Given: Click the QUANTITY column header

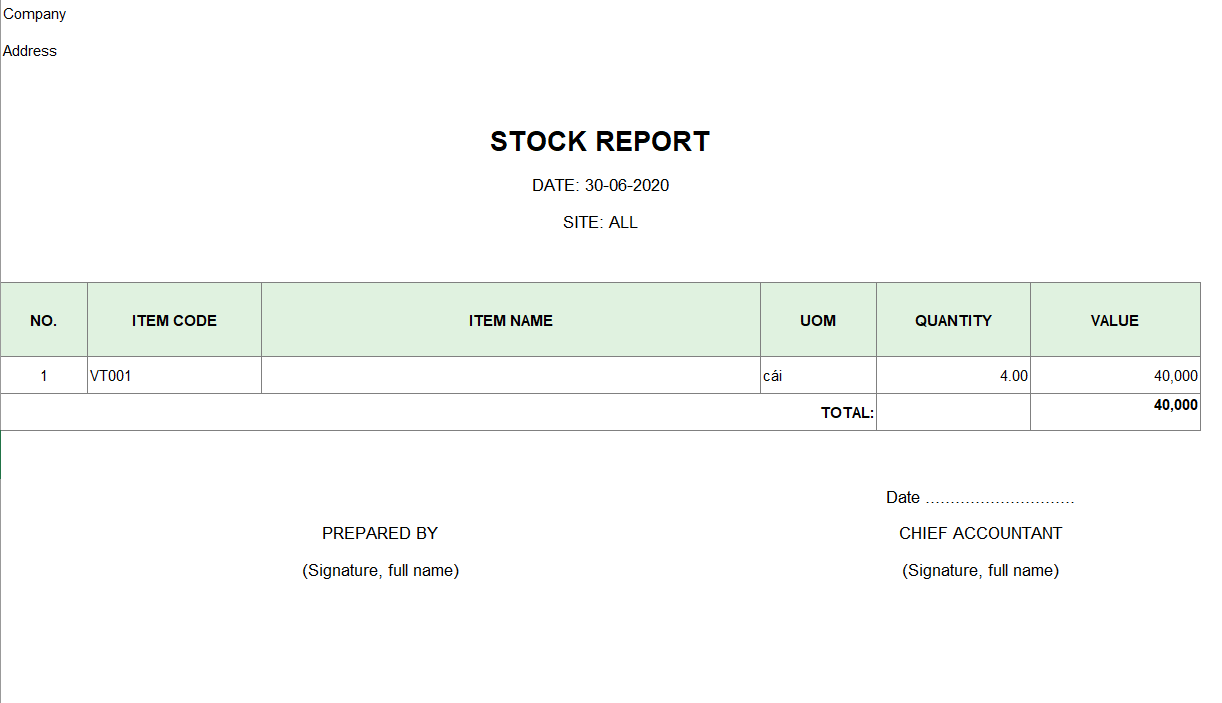Looking at the screenshot, I should pyautogui.click(x=953, y=320).
